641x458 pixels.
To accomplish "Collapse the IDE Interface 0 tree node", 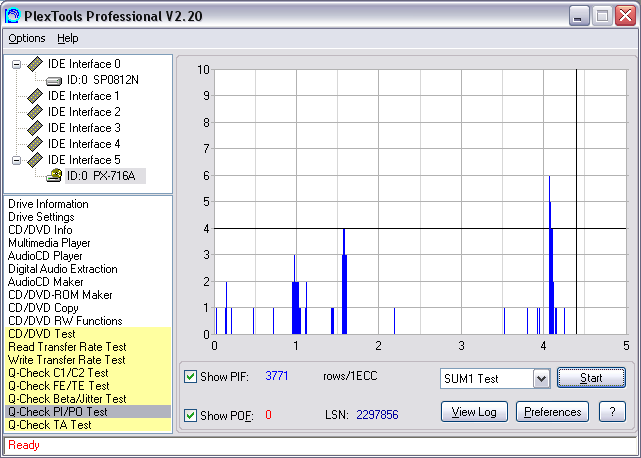I will (x=16, y=64).
